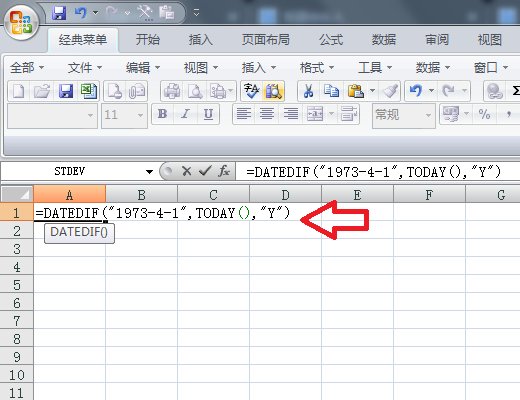Open the 视图 classic menu dropdown
This screenshot has height=400, width=520.
pyautogui.click(x=201, y=68)
